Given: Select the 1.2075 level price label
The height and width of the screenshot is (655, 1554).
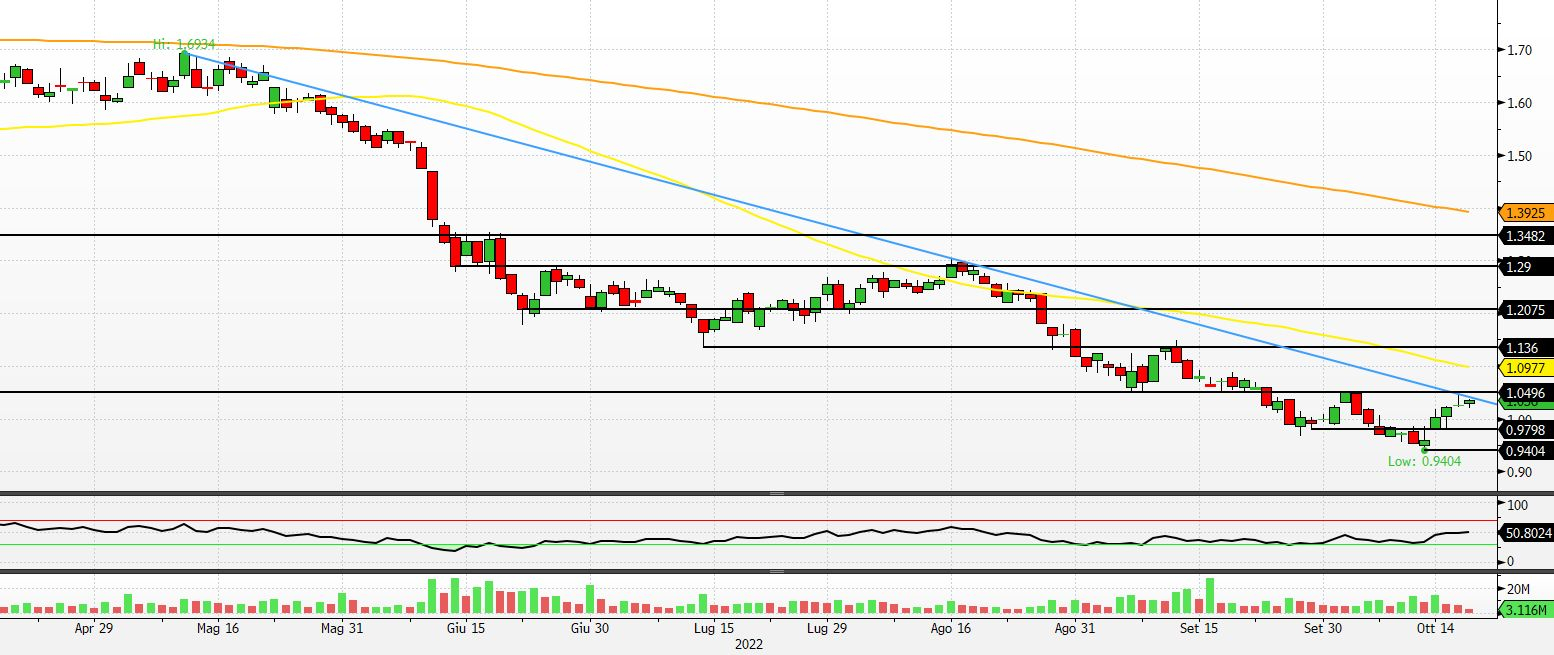Looking at the screenshot, I should 1525,311.
